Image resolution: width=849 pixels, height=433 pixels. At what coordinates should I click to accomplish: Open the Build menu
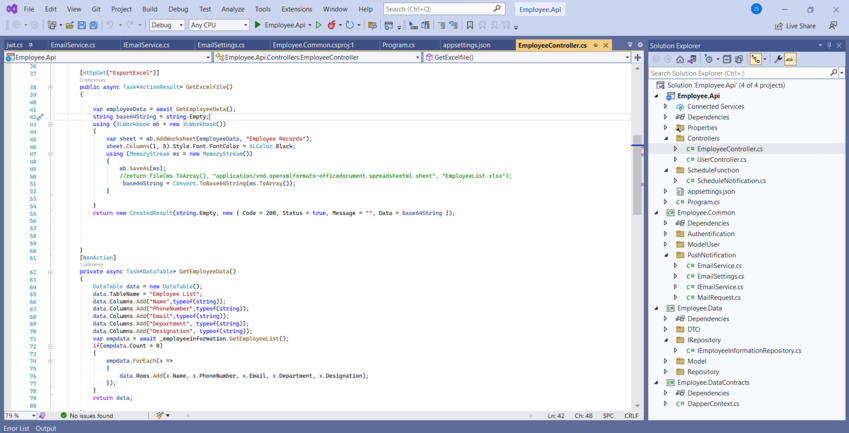[149, 9]
